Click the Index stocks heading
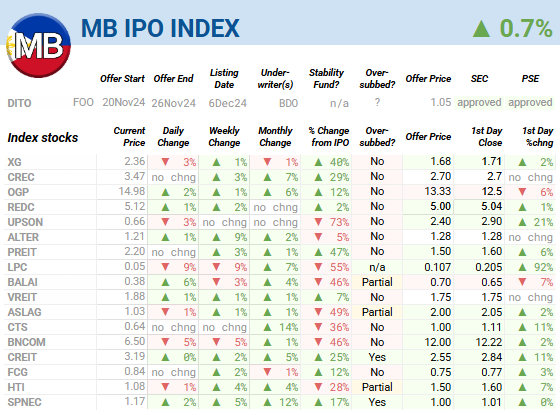Viewport: 560px width, 415px height. [43, 138]
